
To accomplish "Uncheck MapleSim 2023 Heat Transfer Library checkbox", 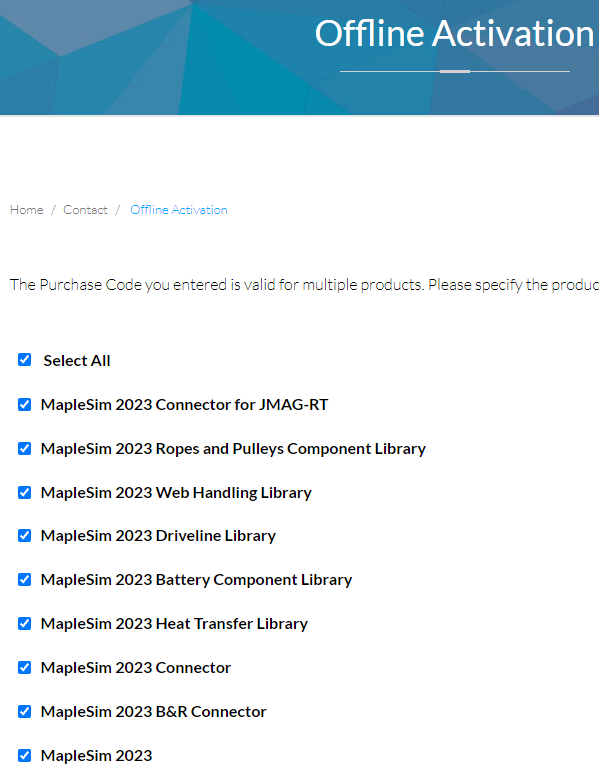I will tap(24, 624).
